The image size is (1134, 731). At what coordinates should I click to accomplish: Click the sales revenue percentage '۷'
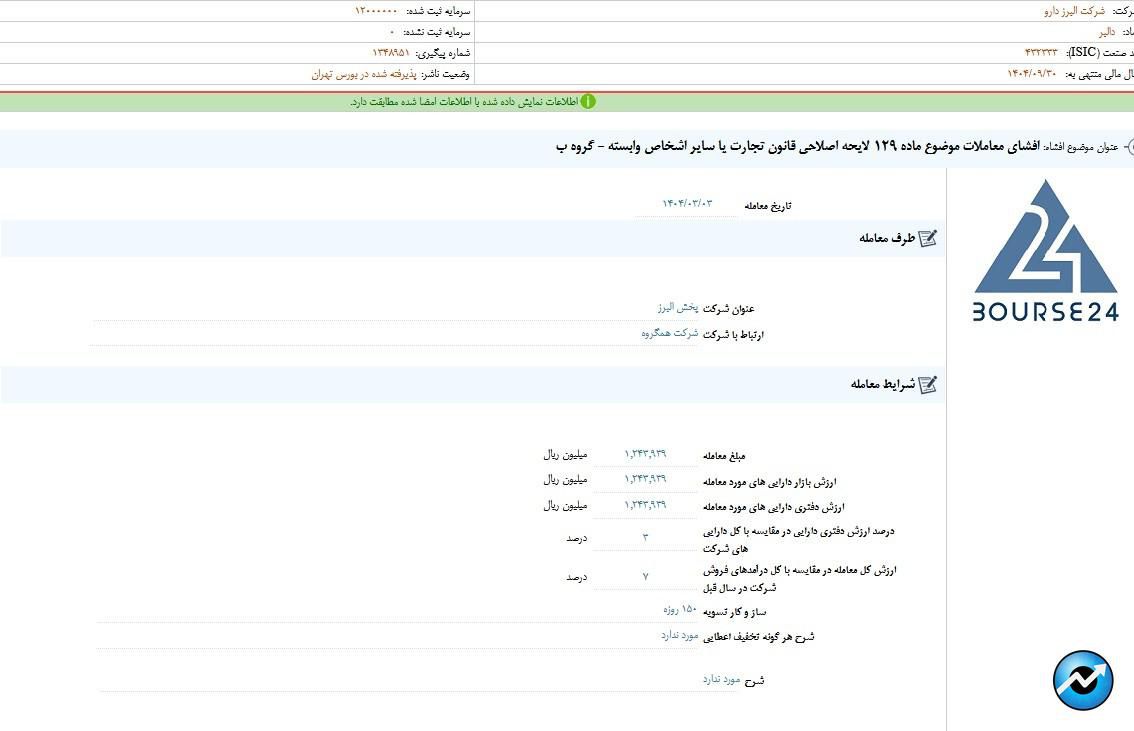click(x=645, y=577)
